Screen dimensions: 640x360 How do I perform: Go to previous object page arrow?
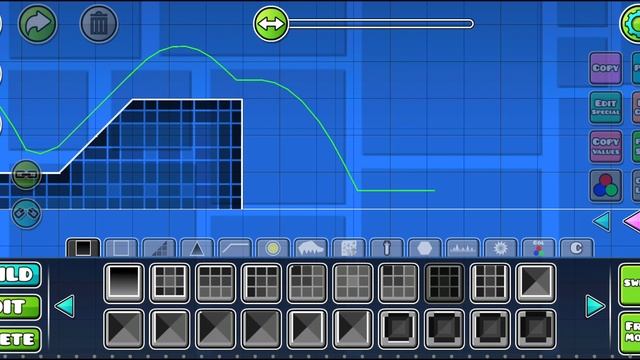pyautogui.click(x=65, y=306)
